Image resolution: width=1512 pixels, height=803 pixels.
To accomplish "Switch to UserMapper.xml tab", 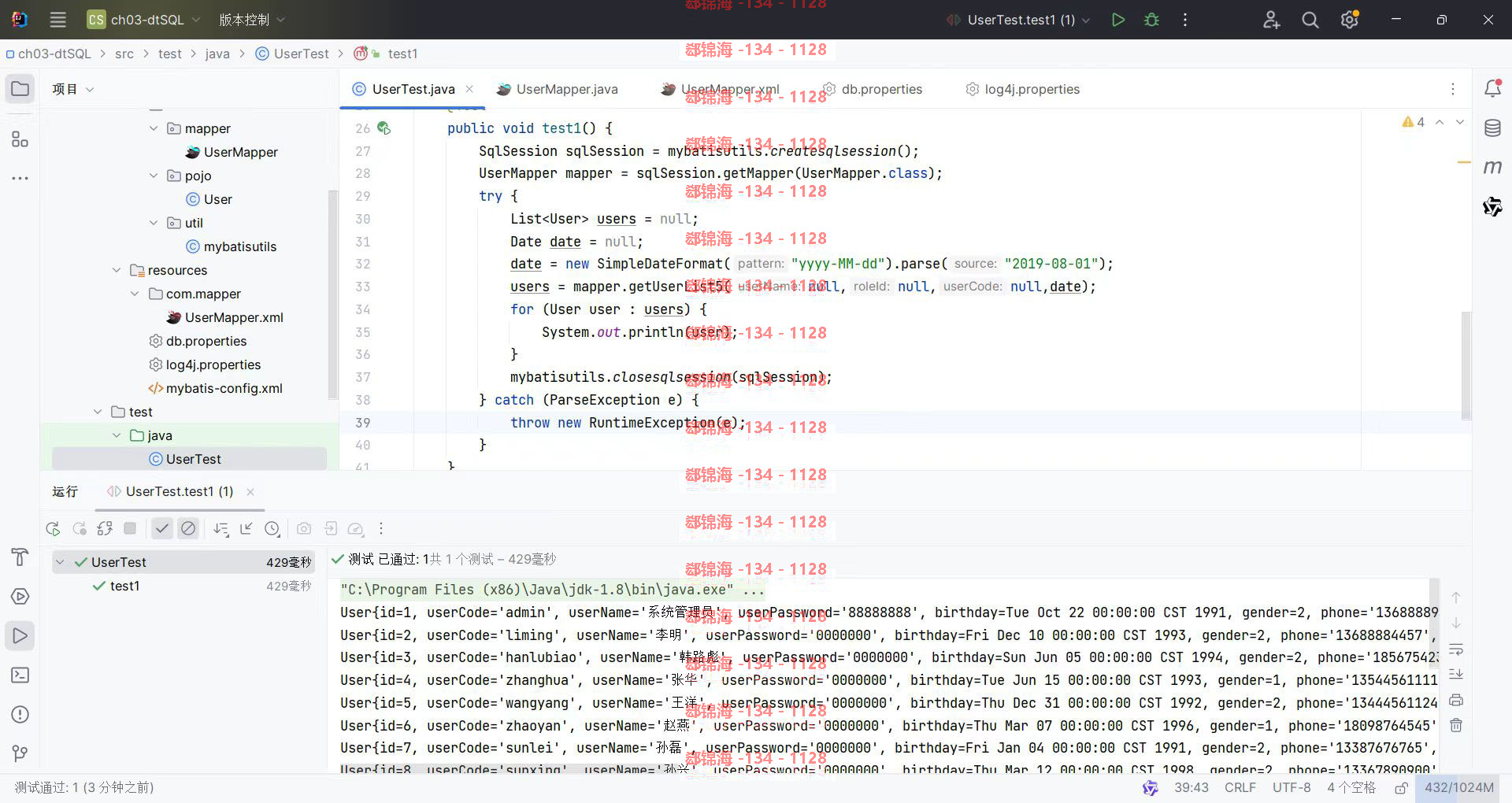I will click(x=721, y=89).
